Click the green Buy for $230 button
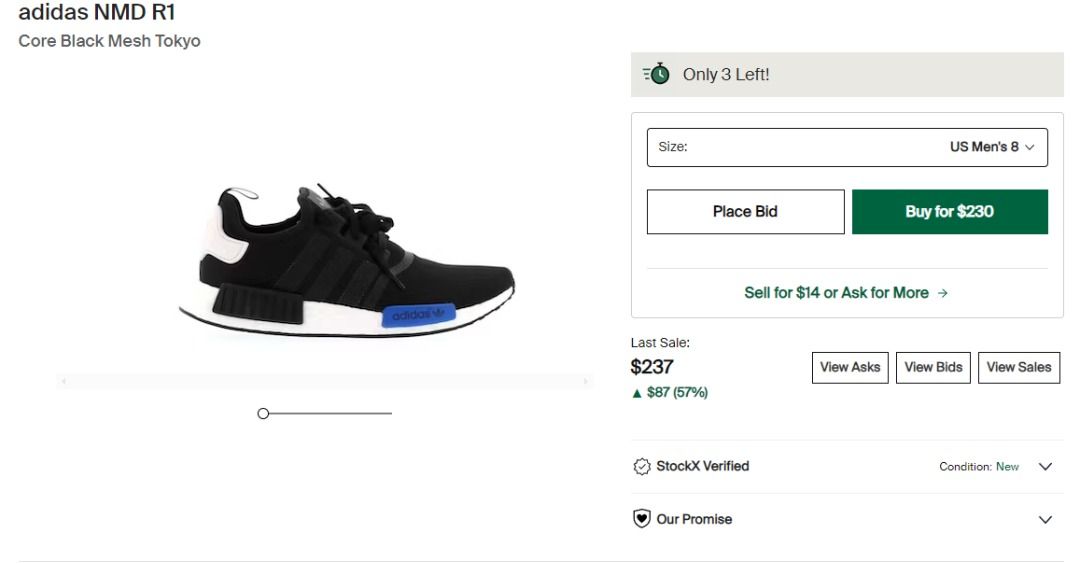Image resolution: width=1080 pixels, height=564 pixels. [x=949, y=212]
